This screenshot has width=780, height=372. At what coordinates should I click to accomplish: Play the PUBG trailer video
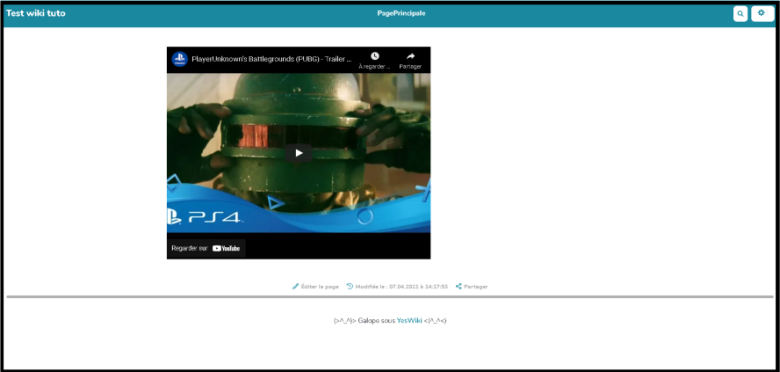(298, 153)
